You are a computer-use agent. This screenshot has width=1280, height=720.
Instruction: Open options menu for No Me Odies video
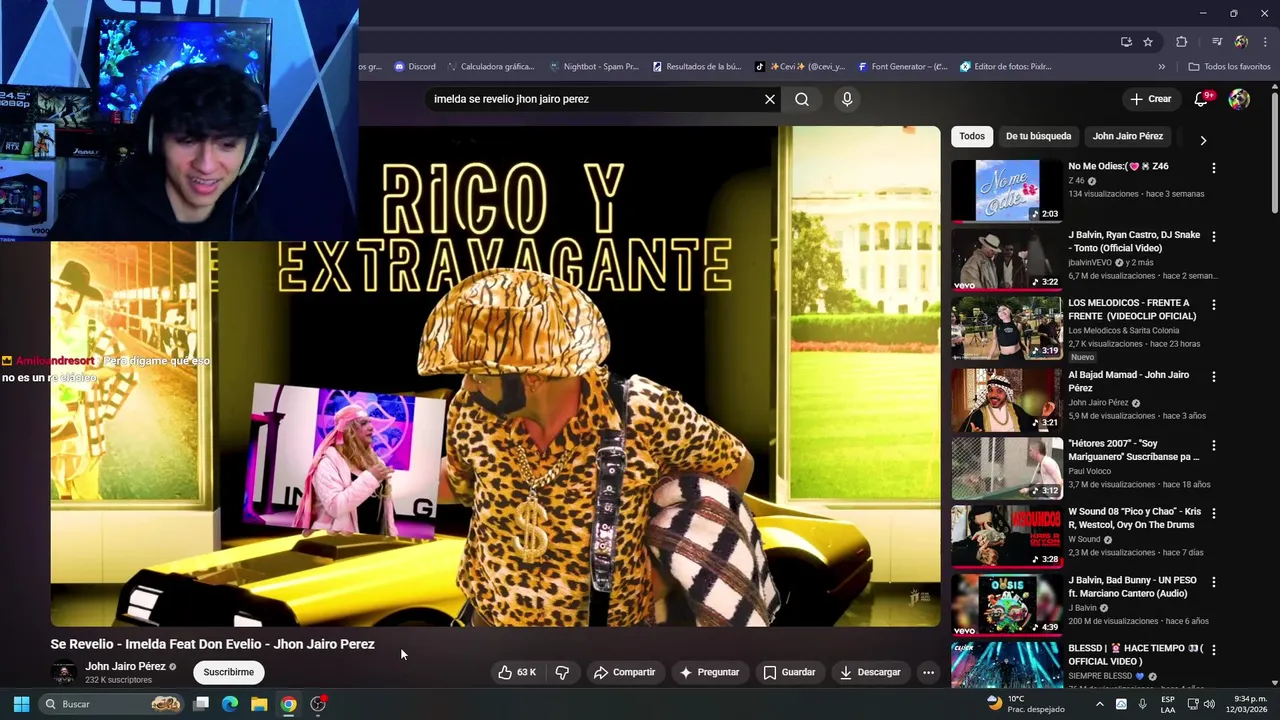pos(1213,168)
